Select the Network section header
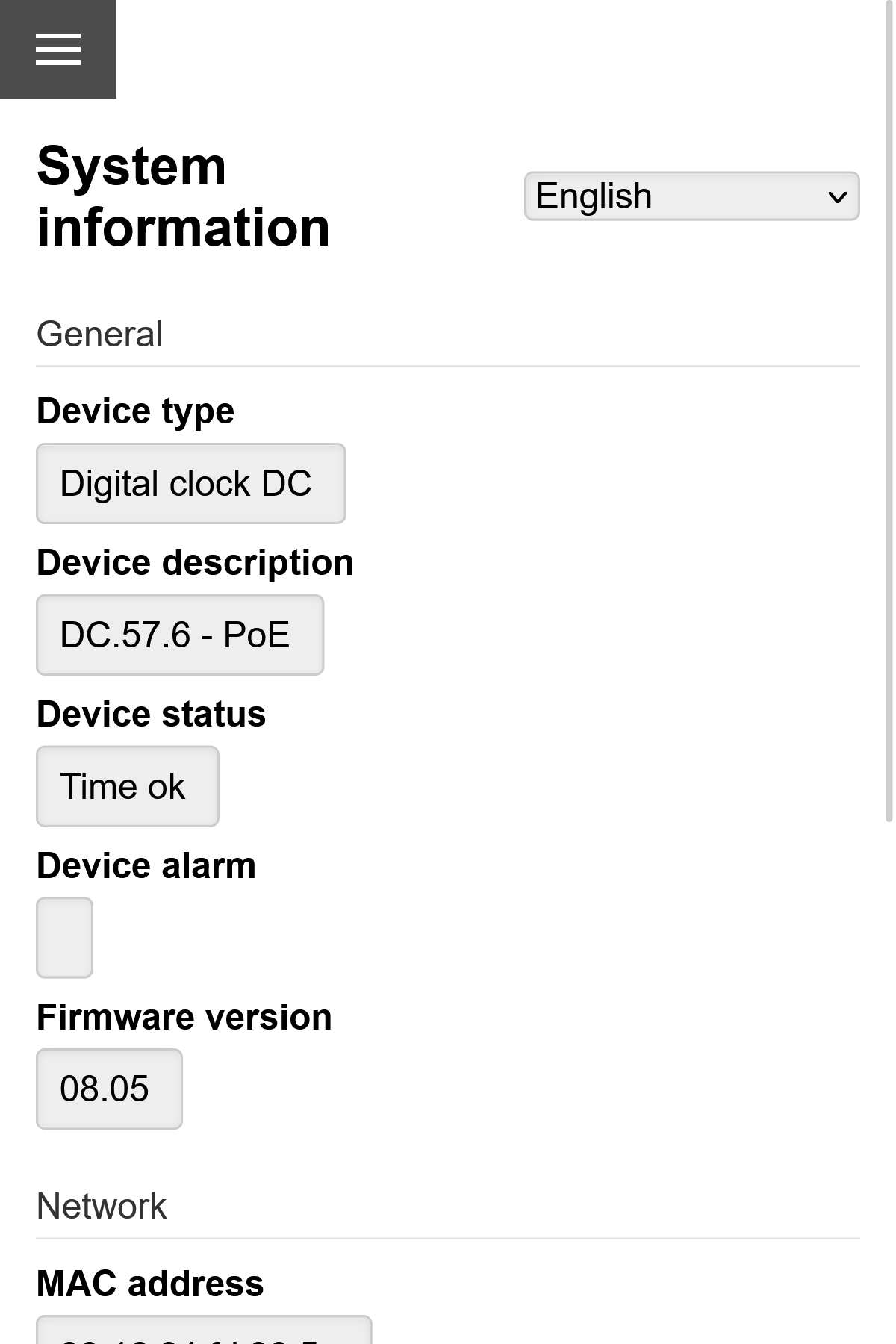Viewport: 896px width, 1344px height. pos(102,1205)
